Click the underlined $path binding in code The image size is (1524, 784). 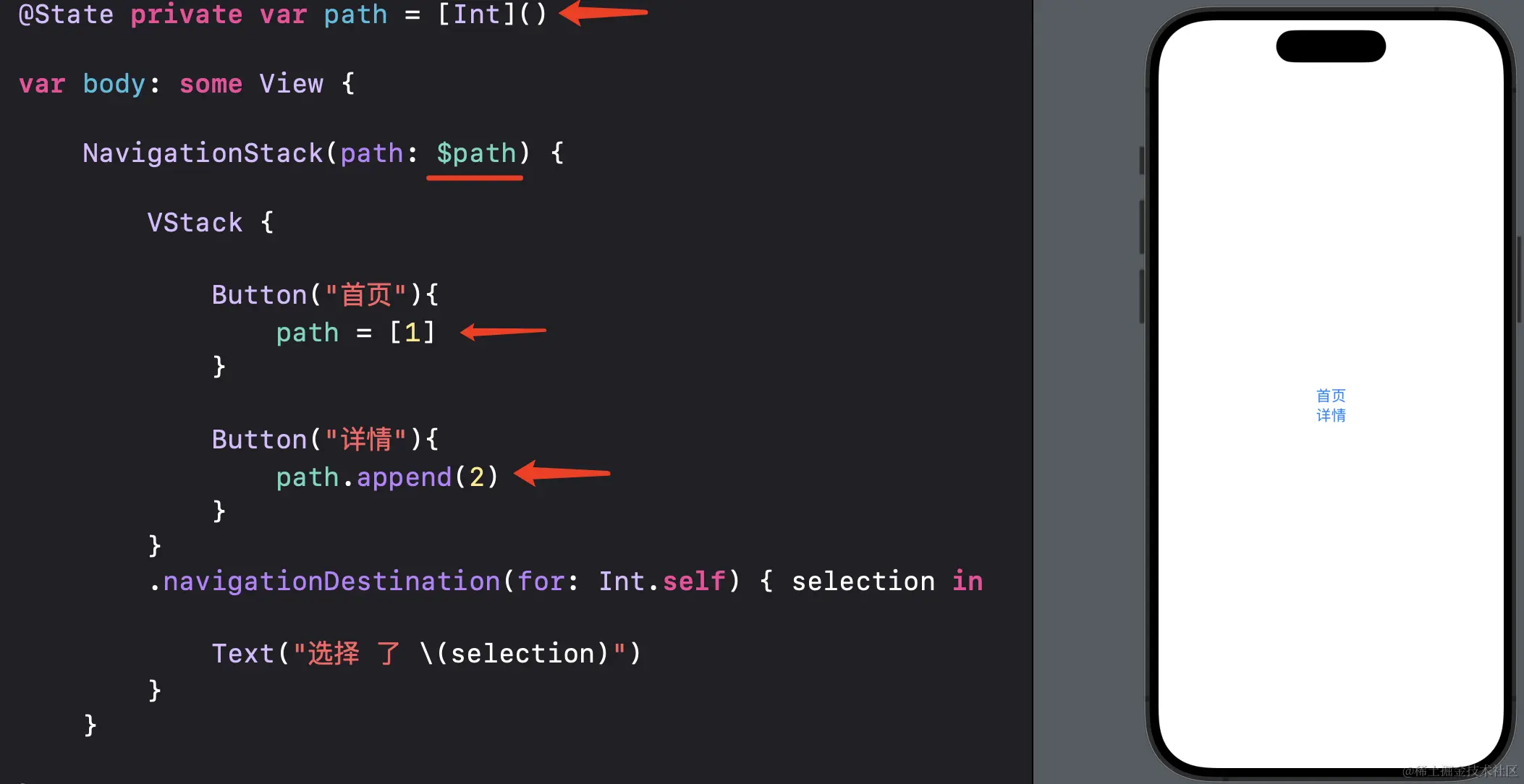pos(476,153)
